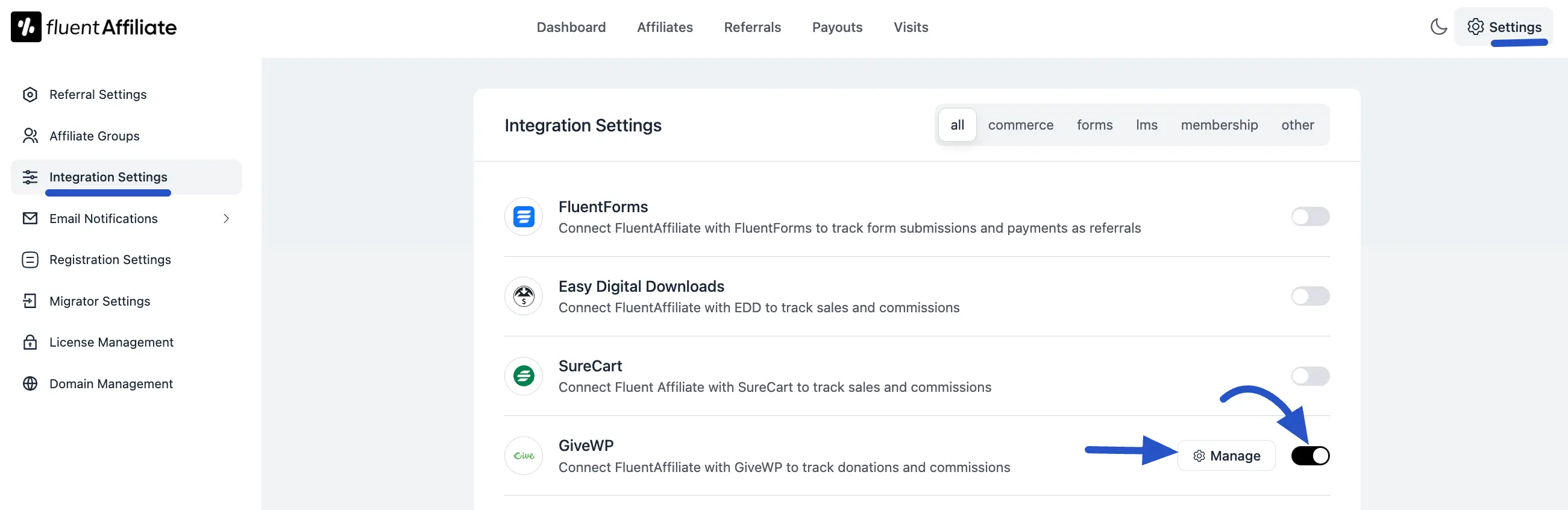The height and width of the screenshot is (510, 1568).
Task: Open the Visits page
Action: 911,27
